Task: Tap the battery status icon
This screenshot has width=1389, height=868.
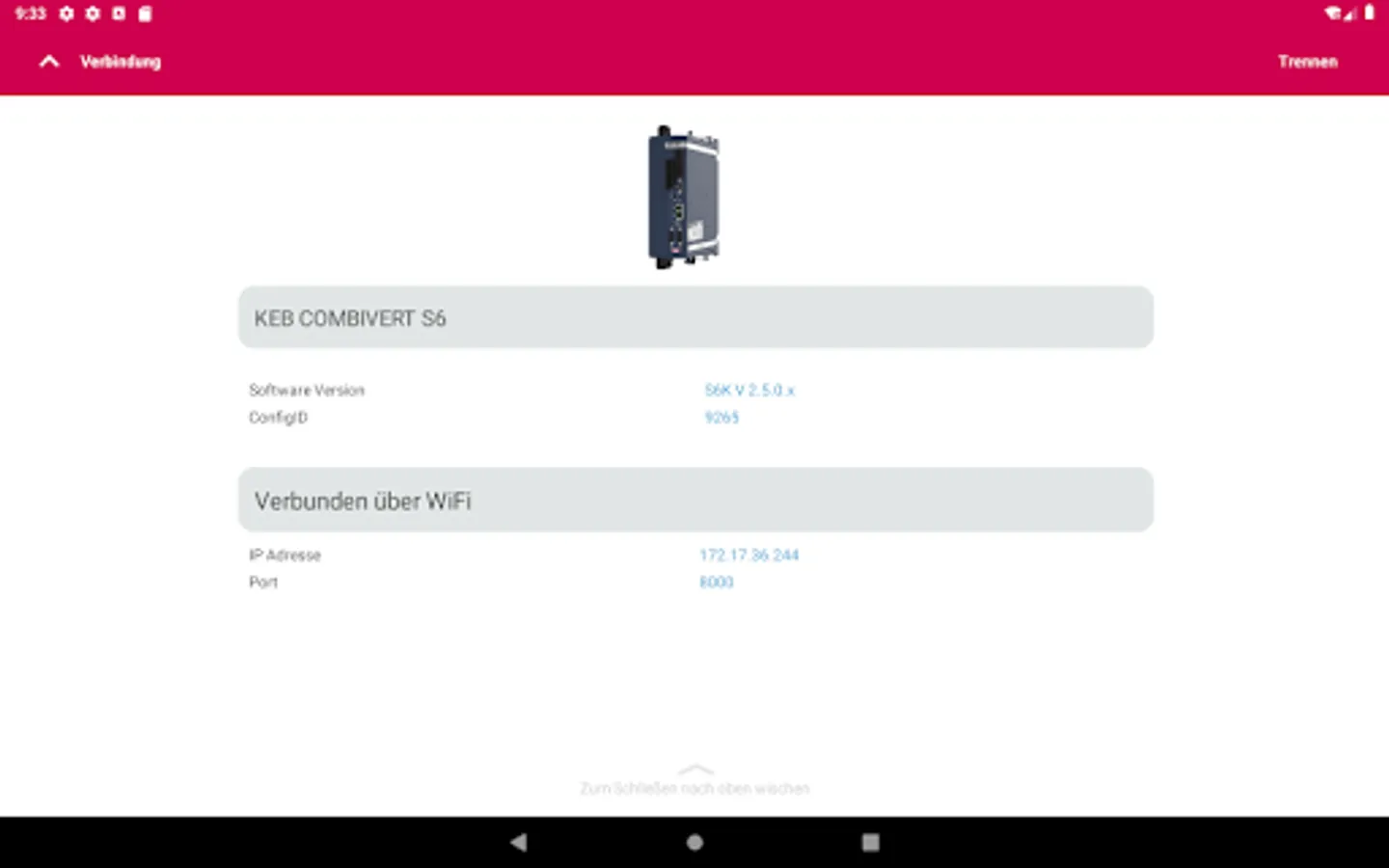Action: click(1369, 13)
